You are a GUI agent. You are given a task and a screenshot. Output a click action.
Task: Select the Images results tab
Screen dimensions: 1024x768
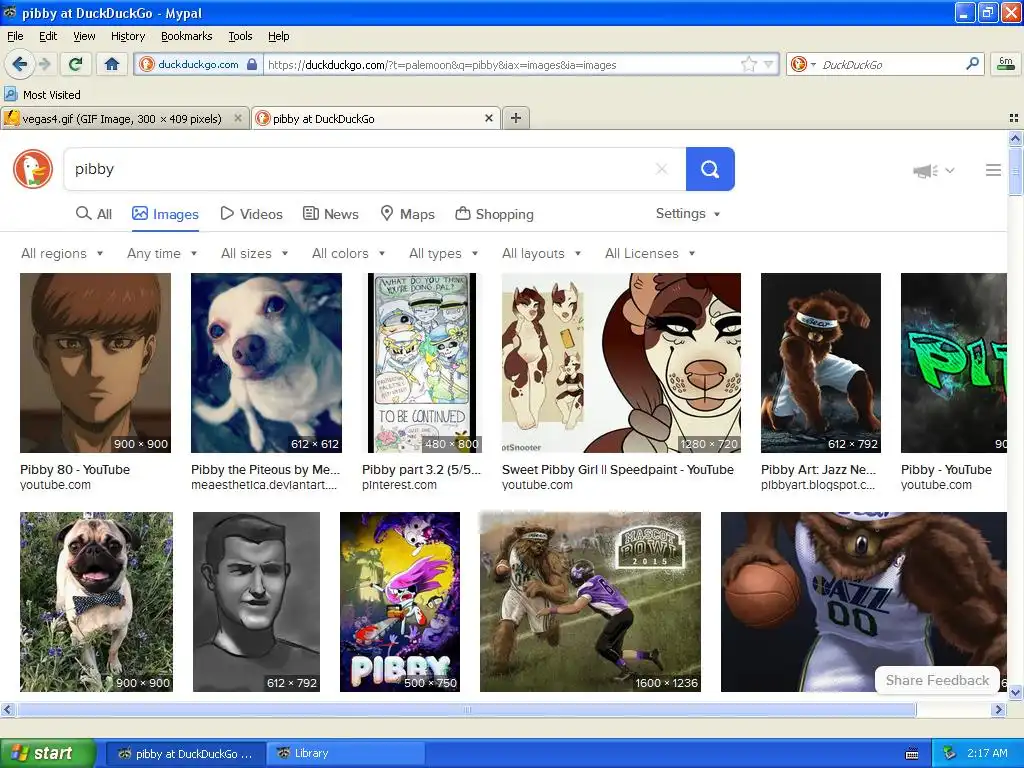pyautogui.click(x=165, y=214)
